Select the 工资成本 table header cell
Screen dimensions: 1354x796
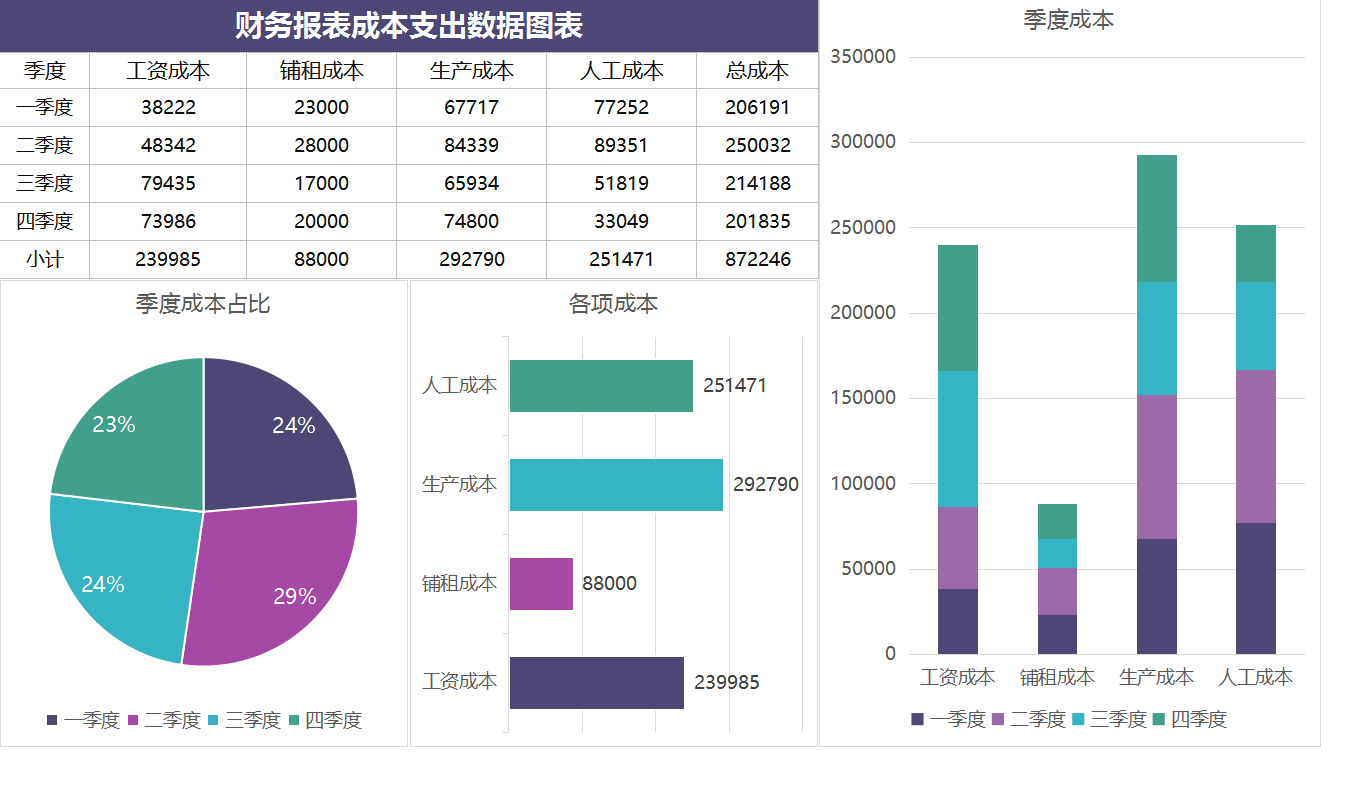(168, 70)
